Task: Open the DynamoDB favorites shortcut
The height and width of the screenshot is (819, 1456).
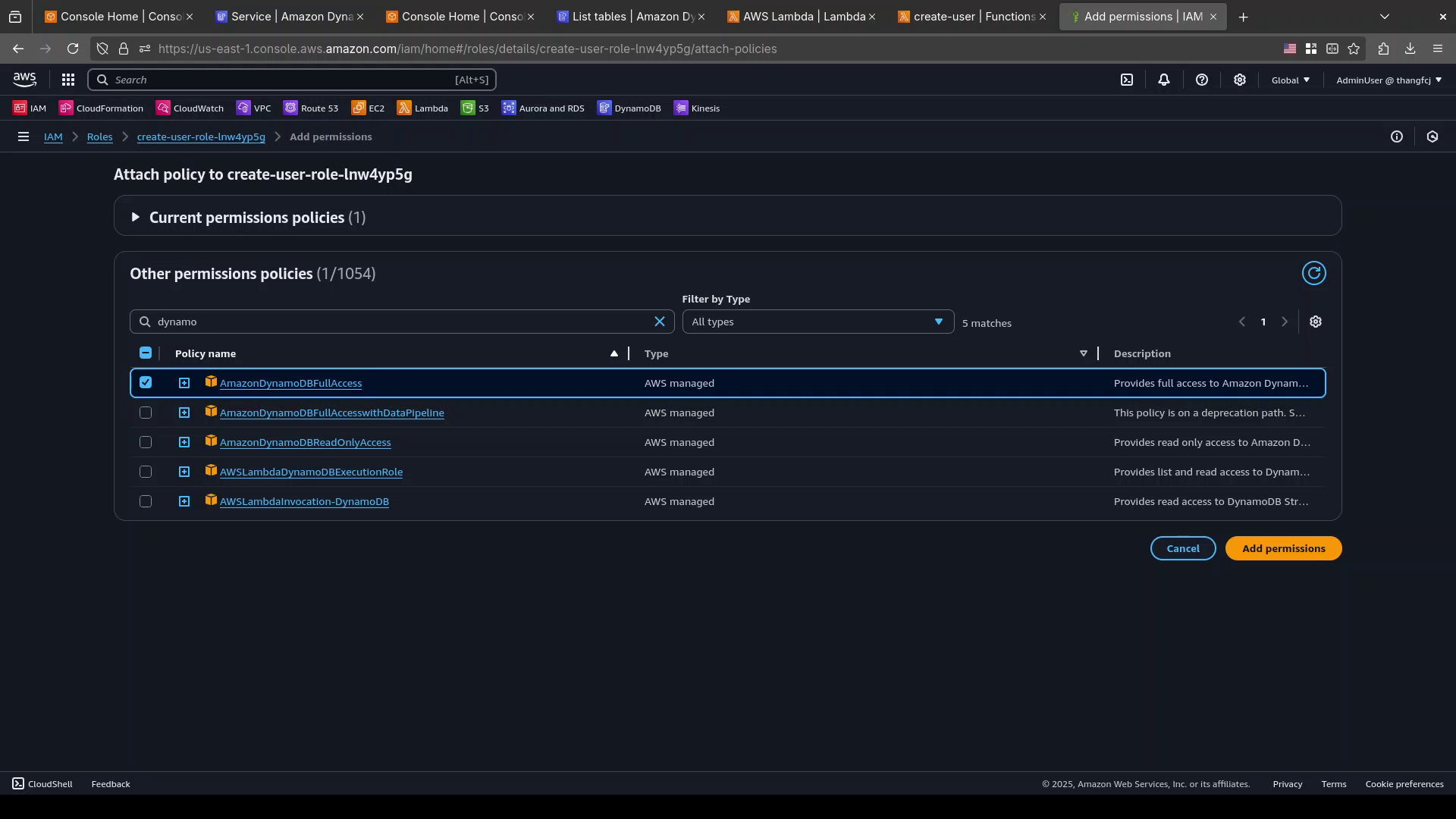Action: pyautogui.click(x=629, y=108)
